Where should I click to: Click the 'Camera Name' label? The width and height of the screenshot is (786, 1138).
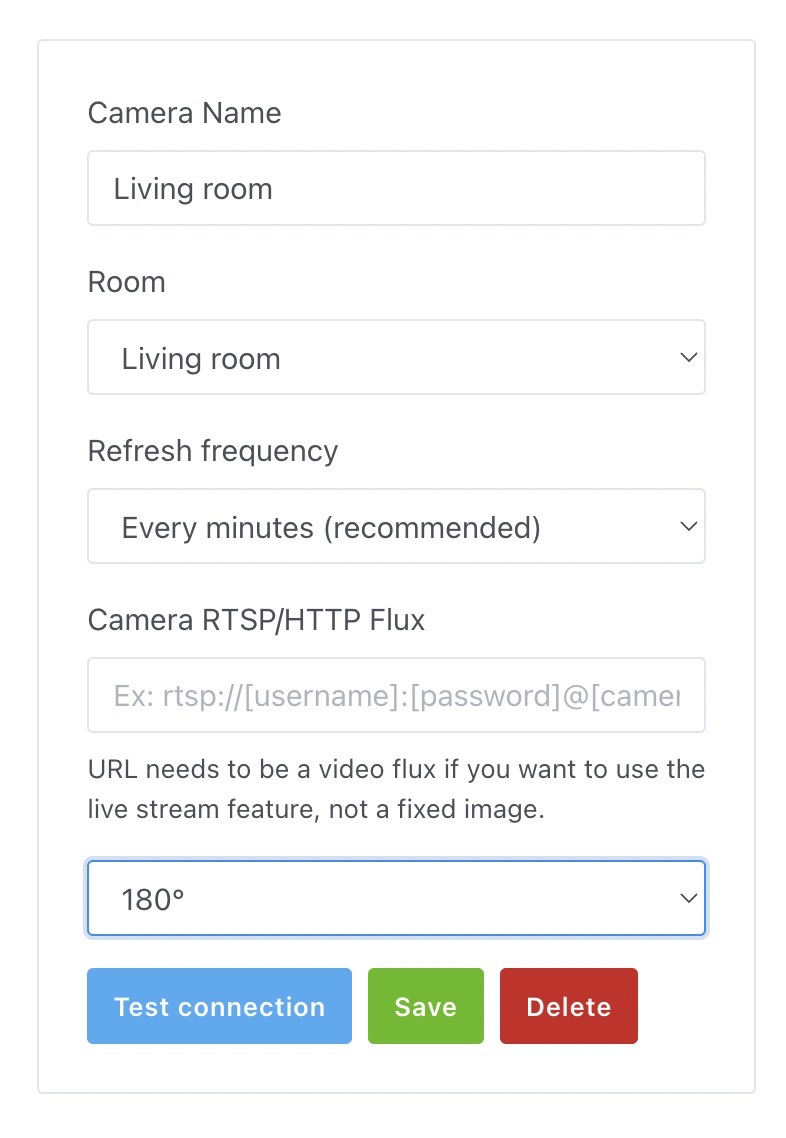(x=184, y=113)
